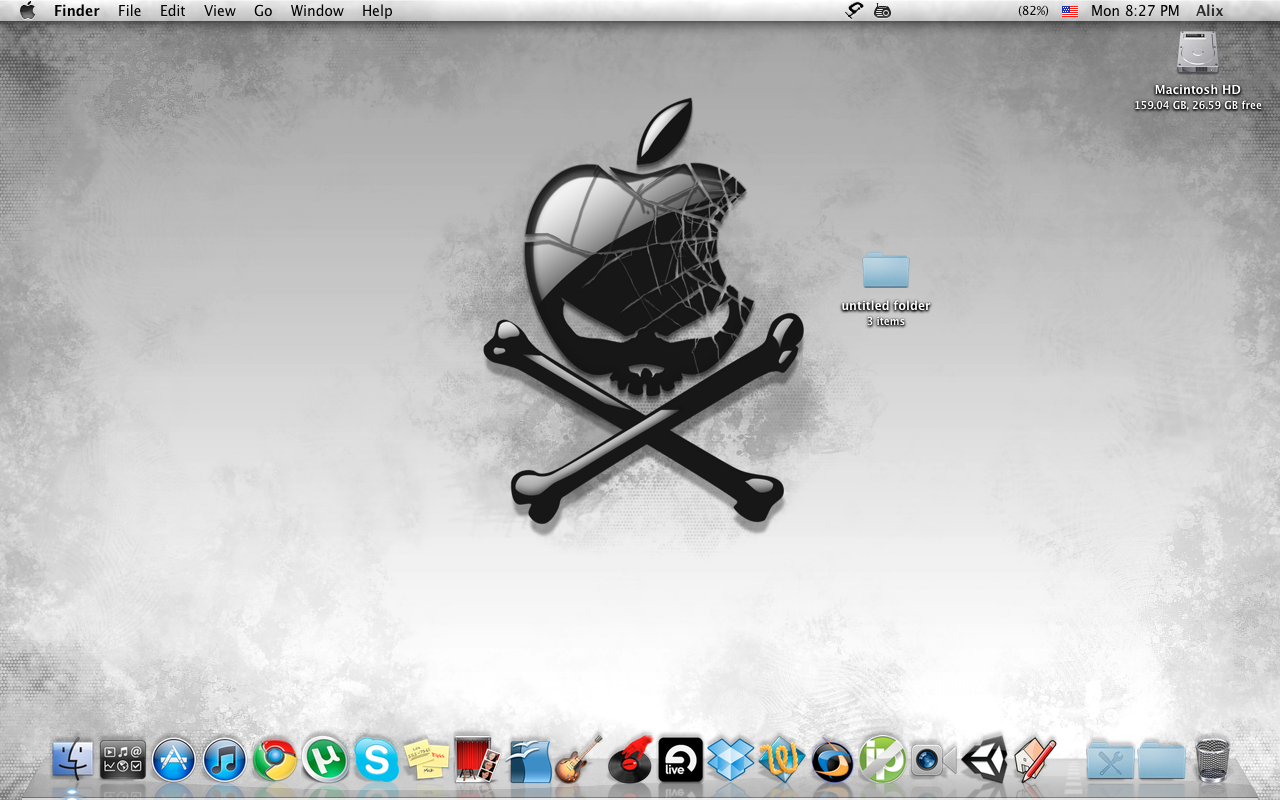Click the '3 items' text under folder

886,322
